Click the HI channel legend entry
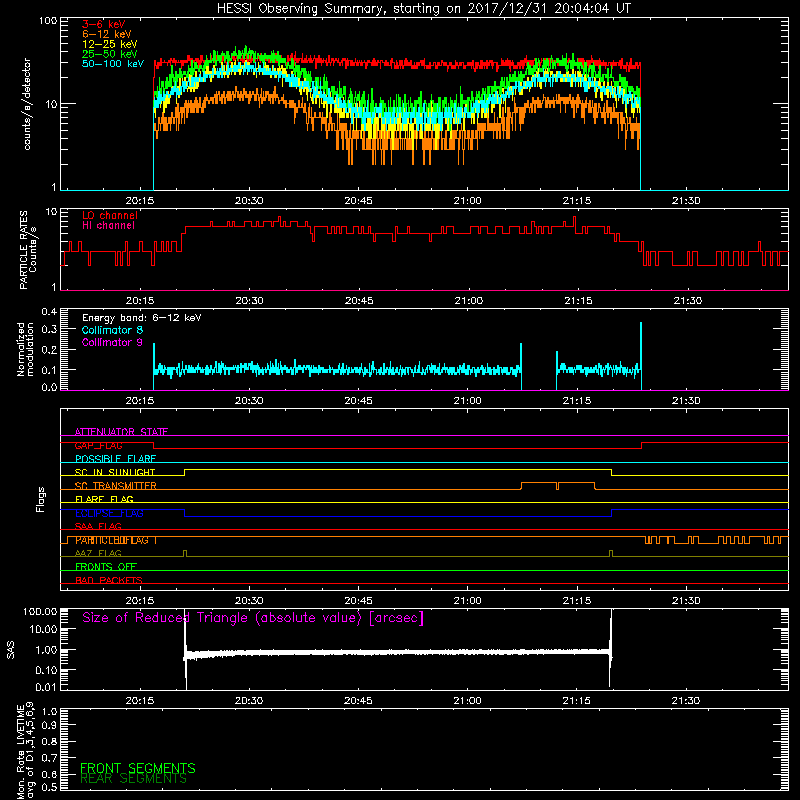Screen dimensions: 800x800 tap(108, 226)
